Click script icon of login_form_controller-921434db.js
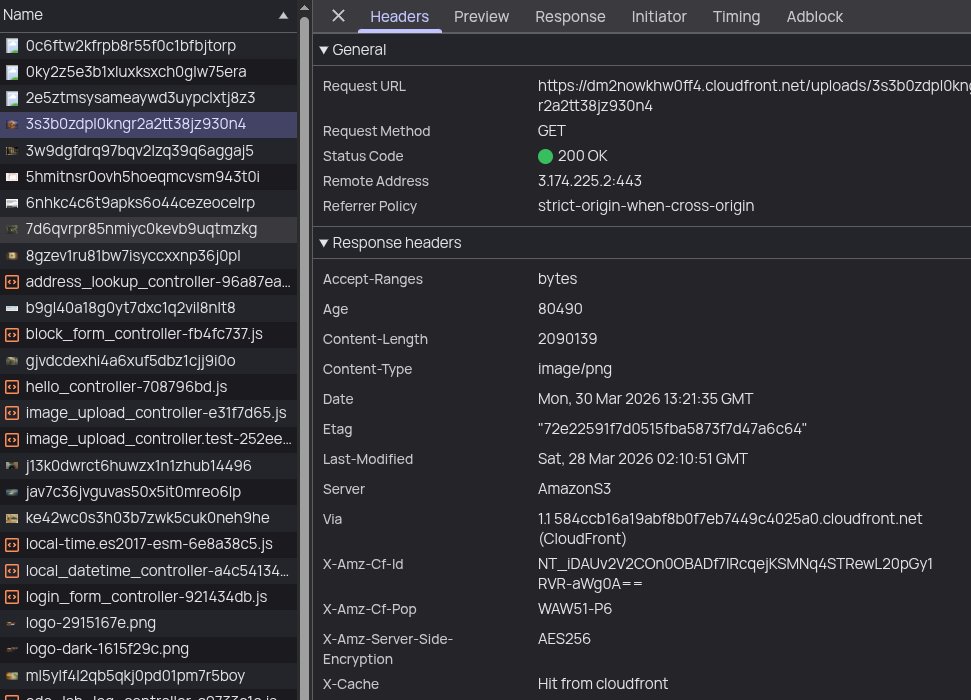This screenshot has width=971, height=700. coord(12,597)
